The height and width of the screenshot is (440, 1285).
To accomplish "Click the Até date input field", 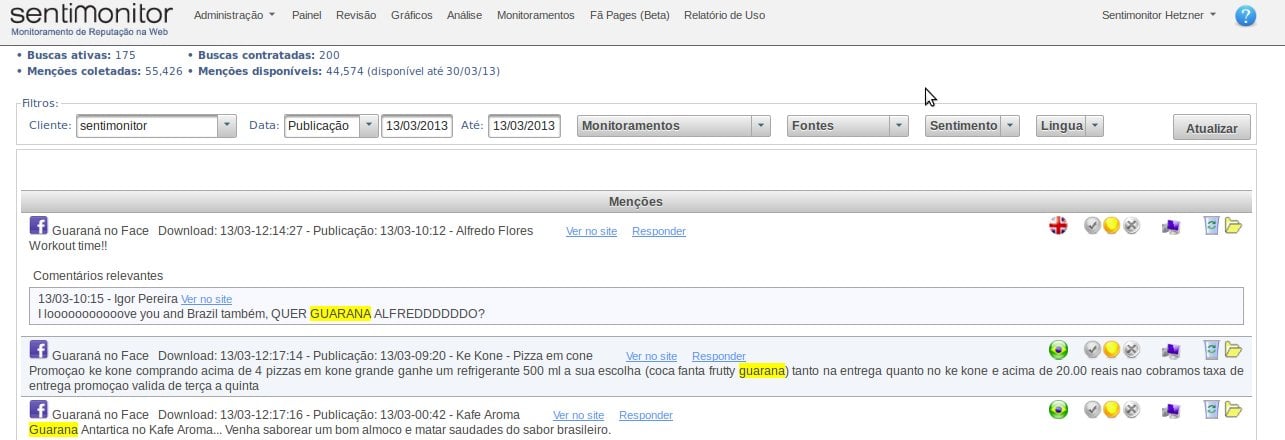I will pyautogui.click(x=524, y=126).
